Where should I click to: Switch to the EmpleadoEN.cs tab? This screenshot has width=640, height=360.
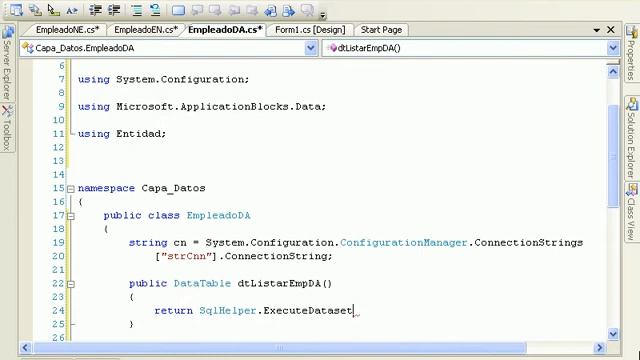point(146,30)
